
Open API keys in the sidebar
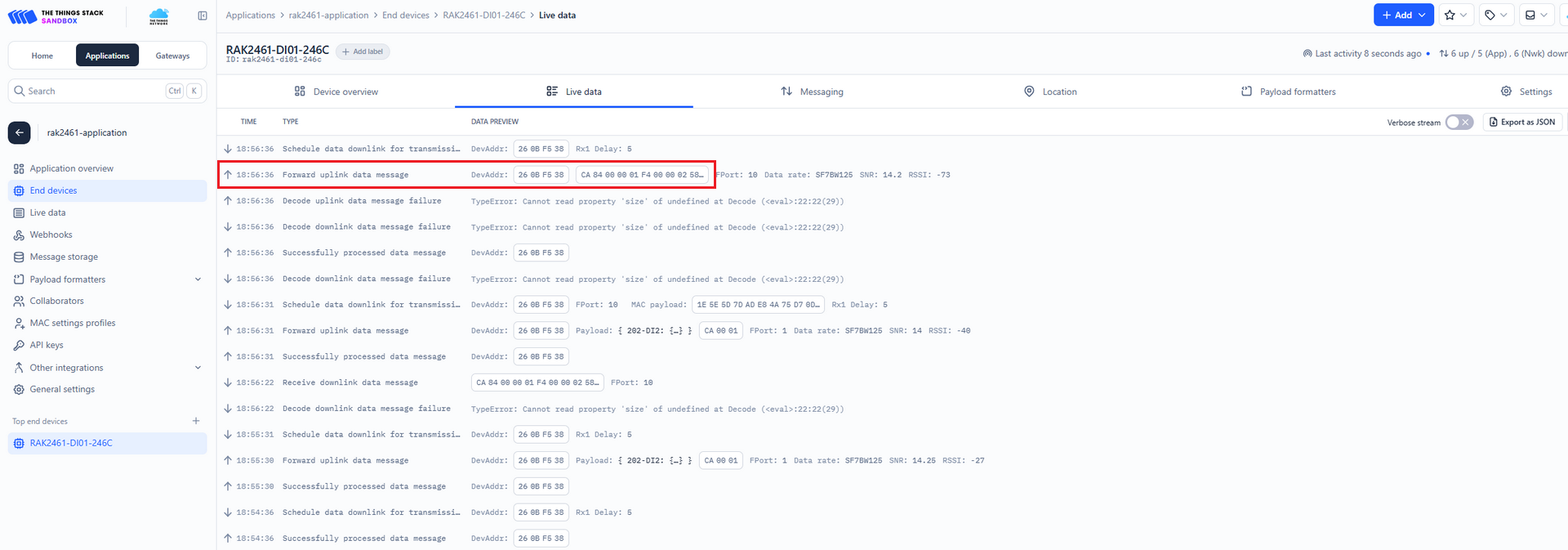pos(47,345)
